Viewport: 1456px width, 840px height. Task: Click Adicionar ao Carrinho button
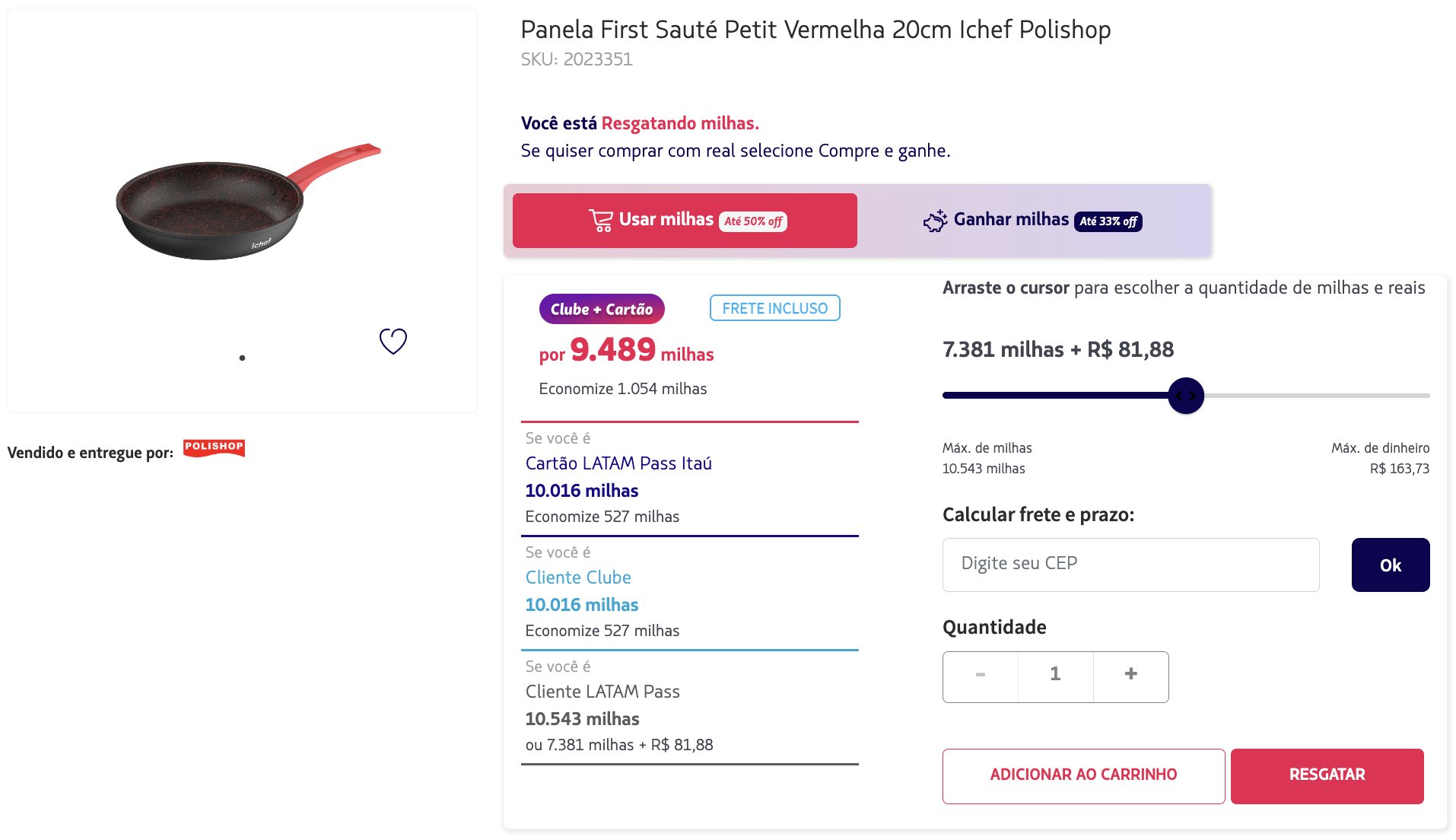[1083, 775]
